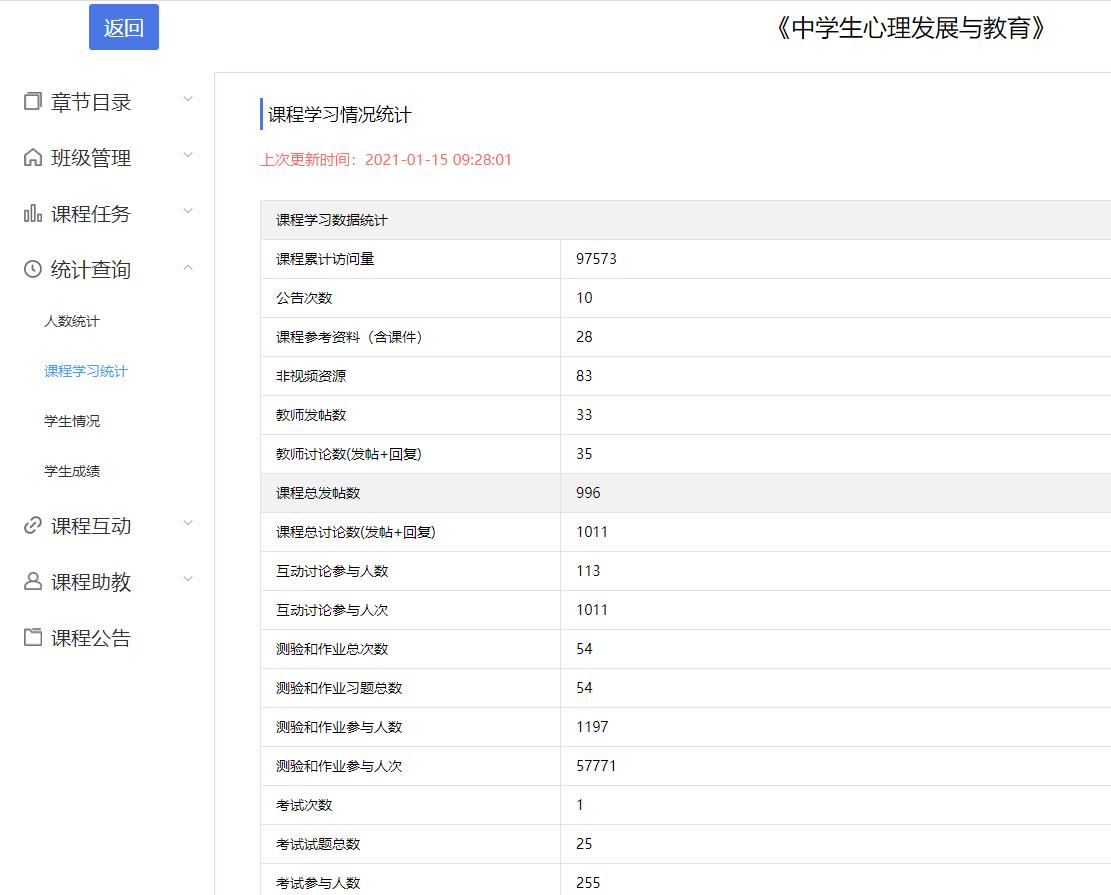This screenshot has width=1111, height=895.
Task: Expand the 章节目录 chevron arrow
Action: [188, 100]
